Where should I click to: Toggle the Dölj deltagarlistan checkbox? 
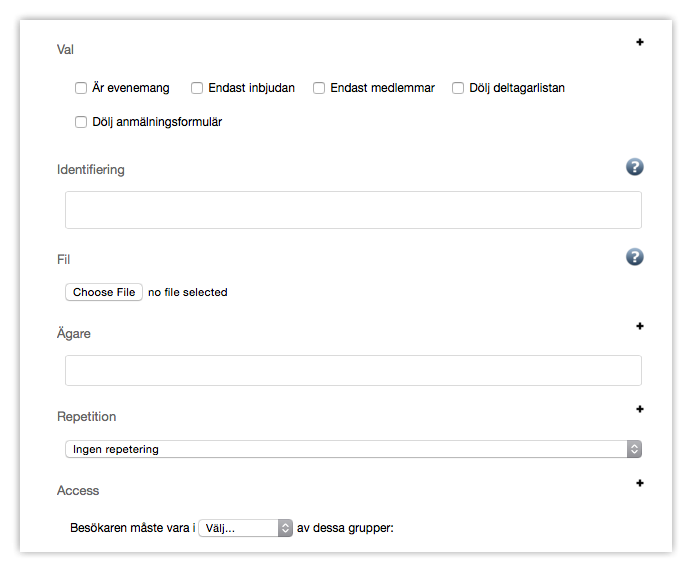tap(458, 88)
